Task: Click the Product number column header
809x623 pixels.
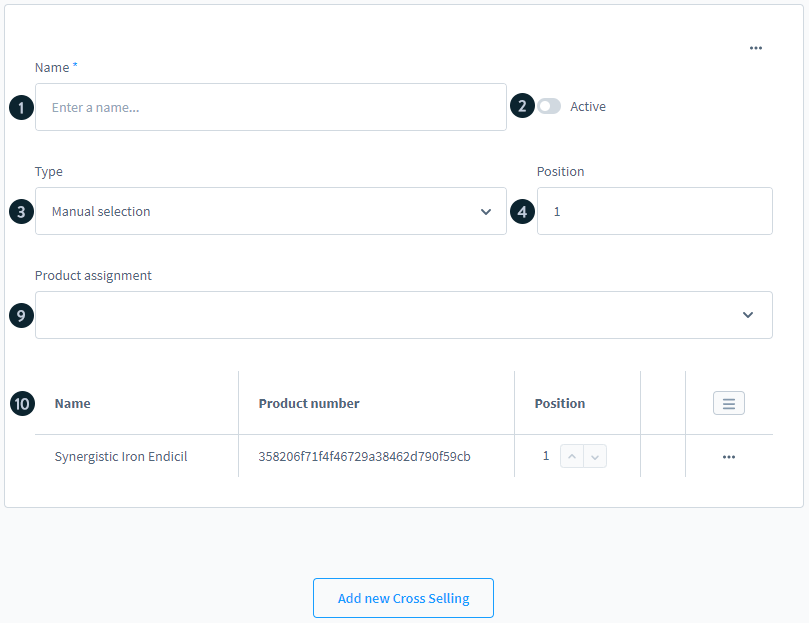Action: [309, 404]
